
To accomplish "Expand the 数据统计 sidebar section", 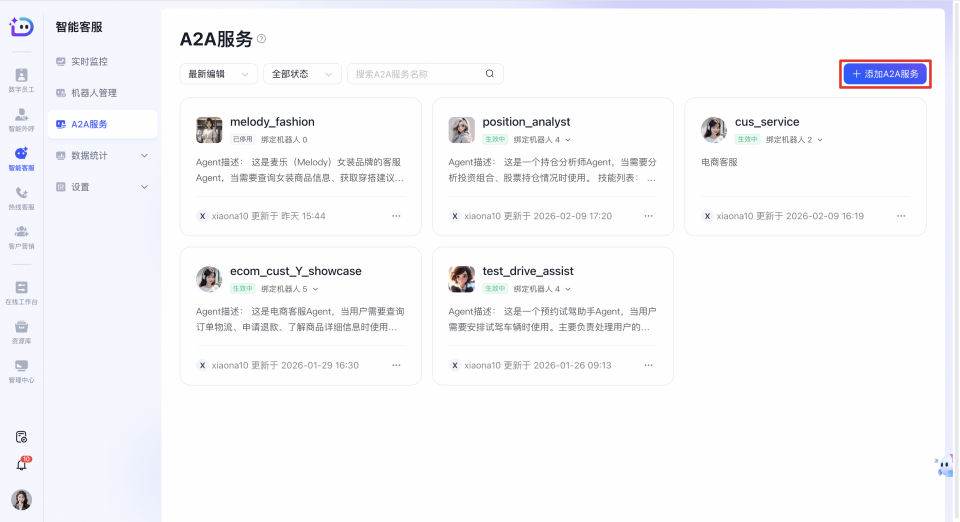I will coord(144,155).
